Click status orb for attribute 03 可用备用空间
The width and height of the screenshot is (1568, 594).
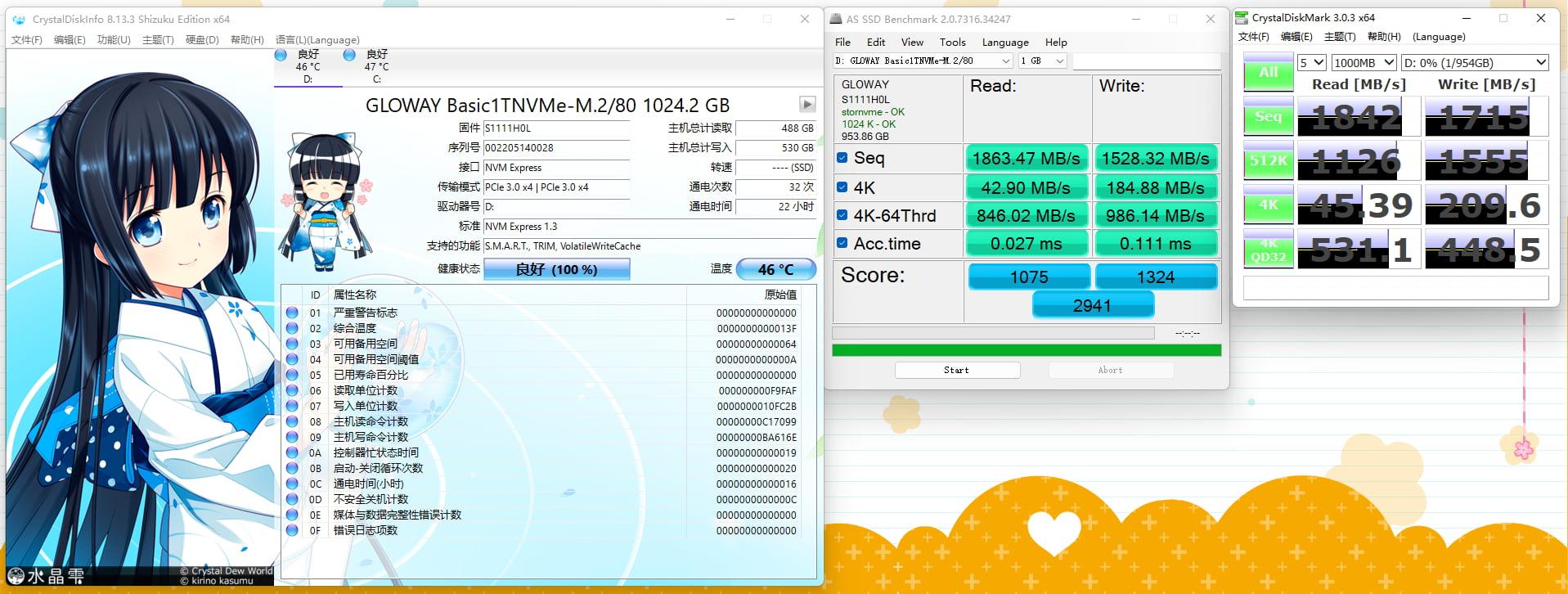[292, 344]
